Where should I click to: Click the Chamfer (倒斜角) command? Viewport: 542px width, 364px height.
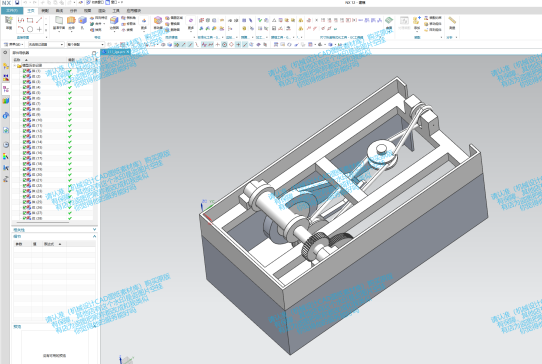coord(128,18)
